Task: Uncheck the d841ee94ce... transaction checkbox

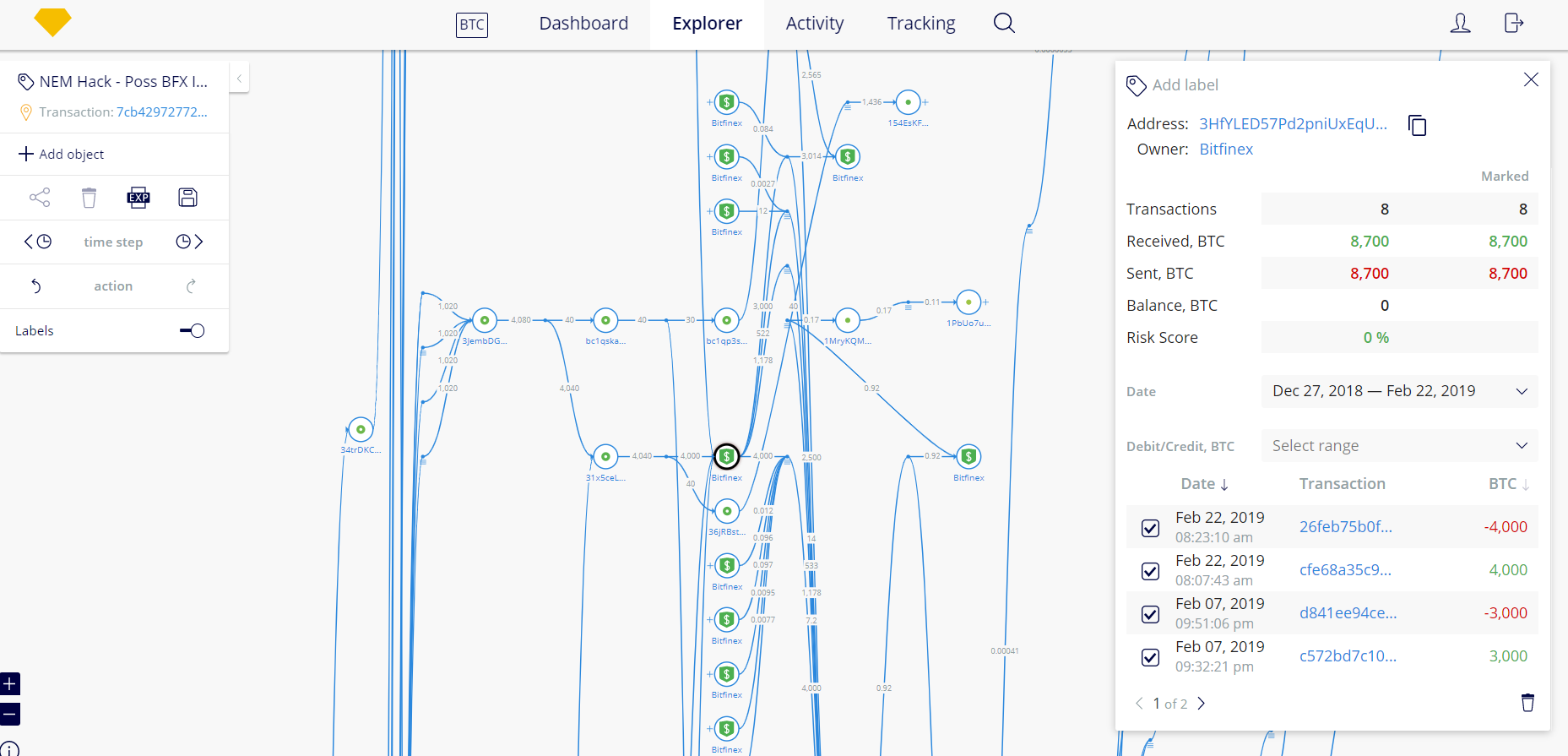Action: coord(1150,614)
